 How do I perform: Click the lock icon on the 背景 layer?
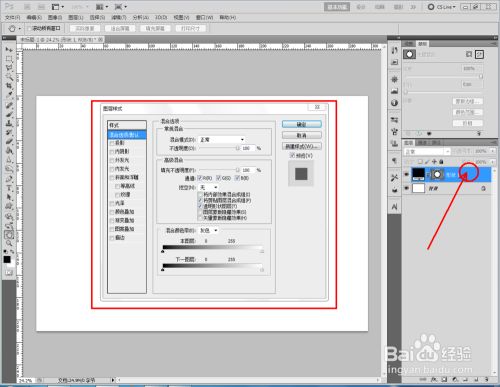pos(483,189)
